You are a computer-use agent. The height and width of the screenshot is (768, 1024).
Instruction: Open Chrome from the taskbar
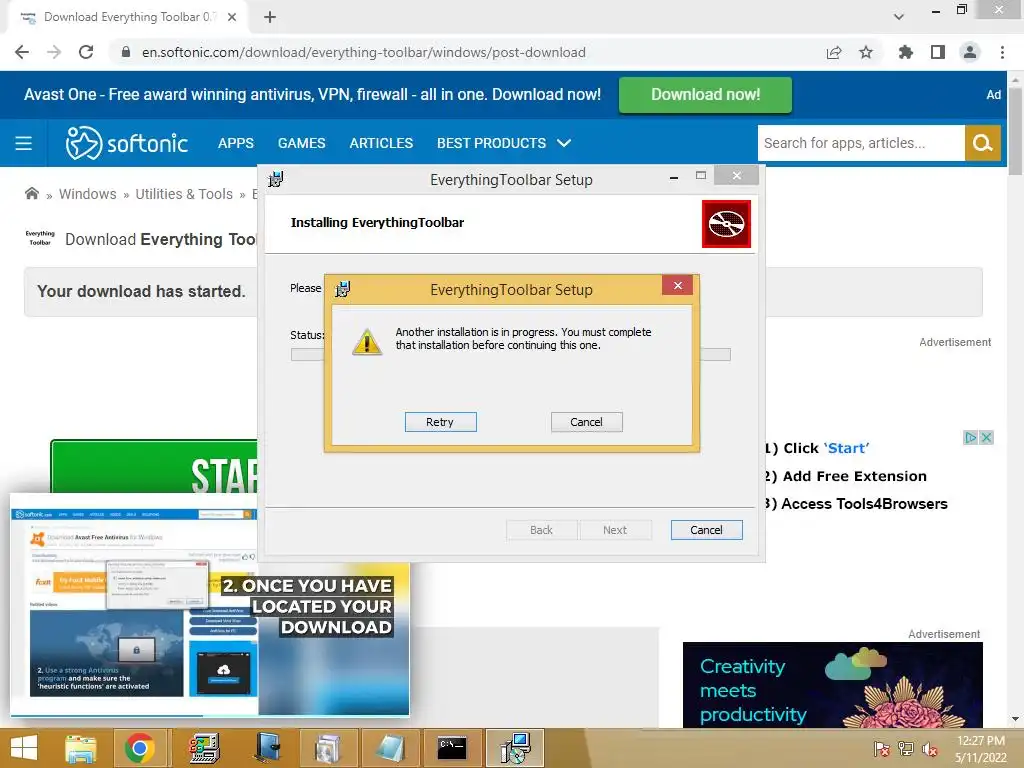140,748
